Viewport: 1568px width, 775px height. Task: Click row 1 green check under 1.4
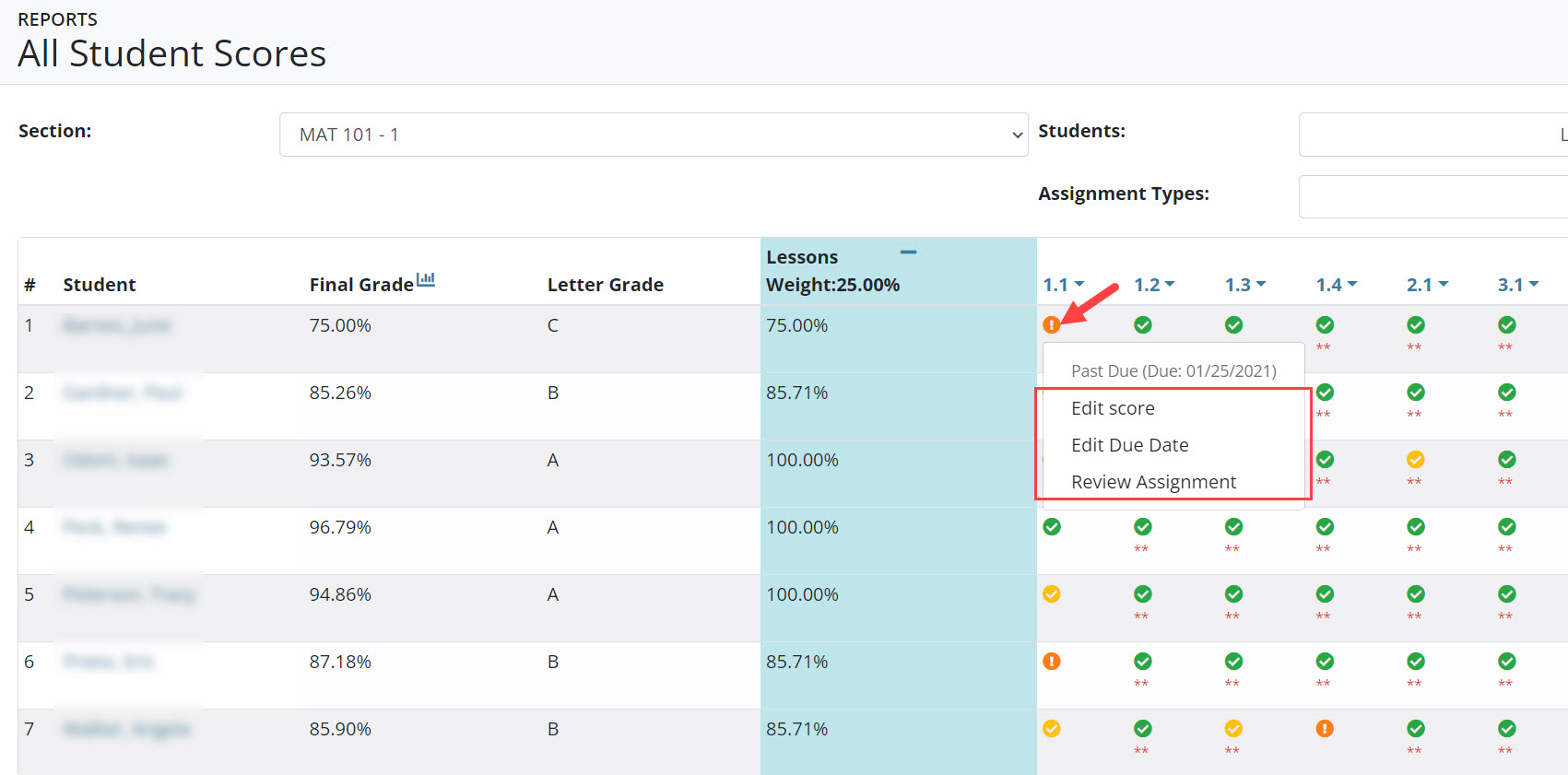point(1326,324)
